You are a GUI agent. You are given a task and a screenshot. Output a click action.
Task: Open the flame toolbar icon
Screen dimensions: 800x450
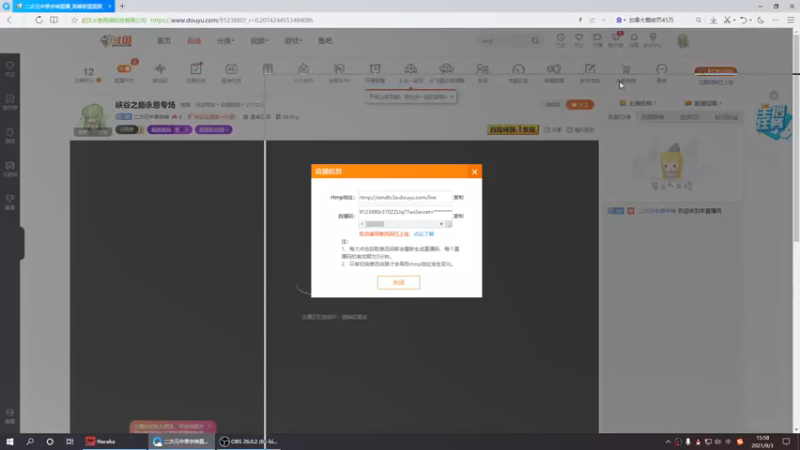[x=304, y=69]
